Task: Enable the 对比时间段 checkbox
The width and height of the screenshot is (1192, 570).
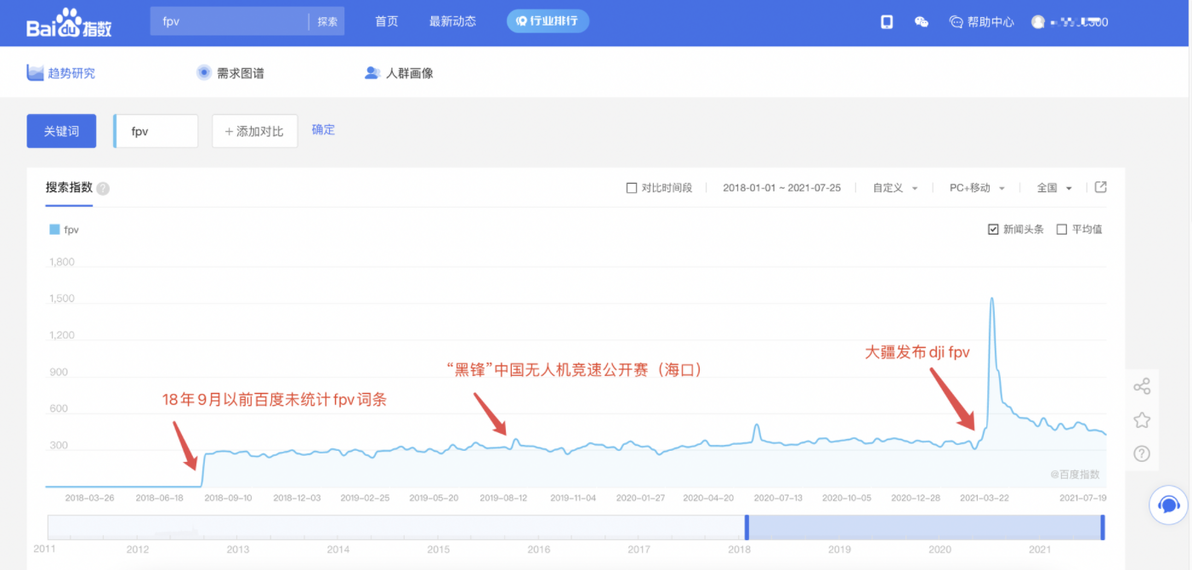Action: click(x=631, y=188)
